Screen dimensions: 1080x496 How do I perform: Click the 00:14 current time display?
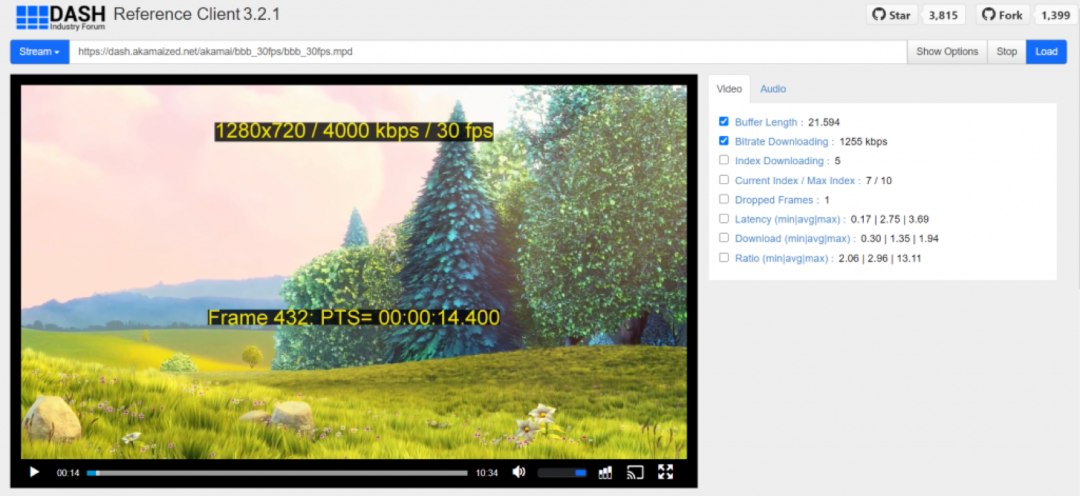coord(68,473)
